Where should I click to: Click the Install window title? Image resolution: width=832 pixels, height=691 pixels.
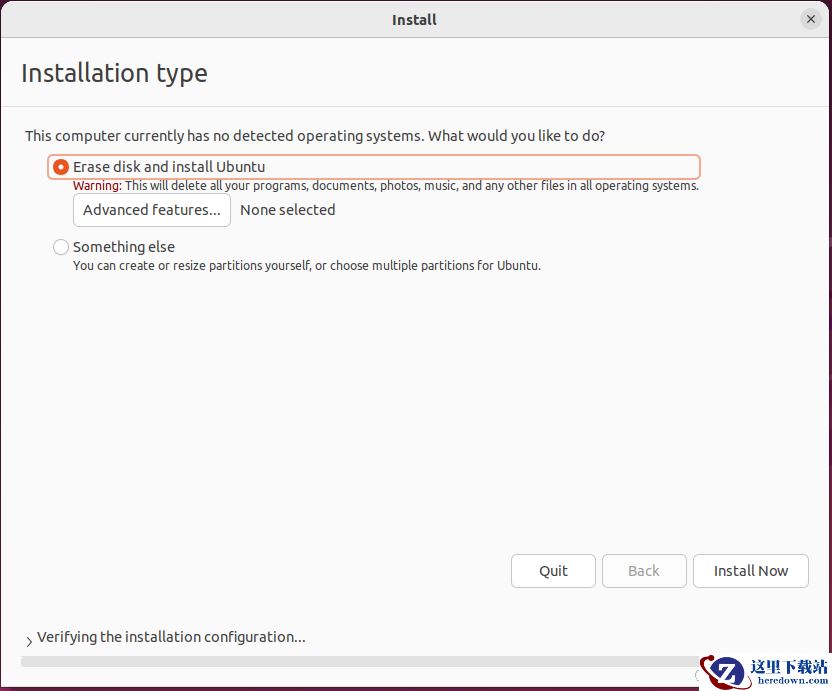pyautogui.click(x=414, y=20)
